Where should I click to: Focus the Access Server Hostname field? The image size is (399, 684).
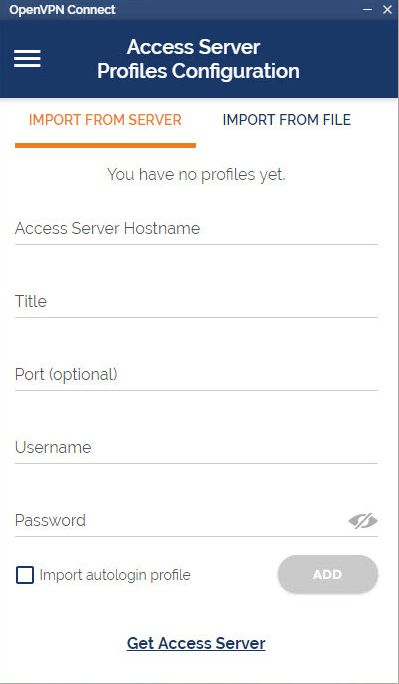pyautogui.click(x=196, y=229)
